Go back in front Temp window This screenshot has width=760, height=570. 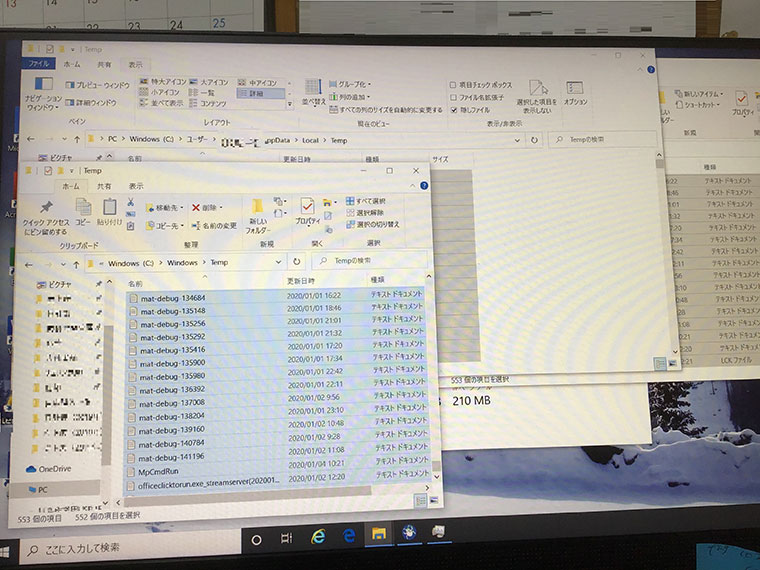pyautogui.click(x=29, y=265)
